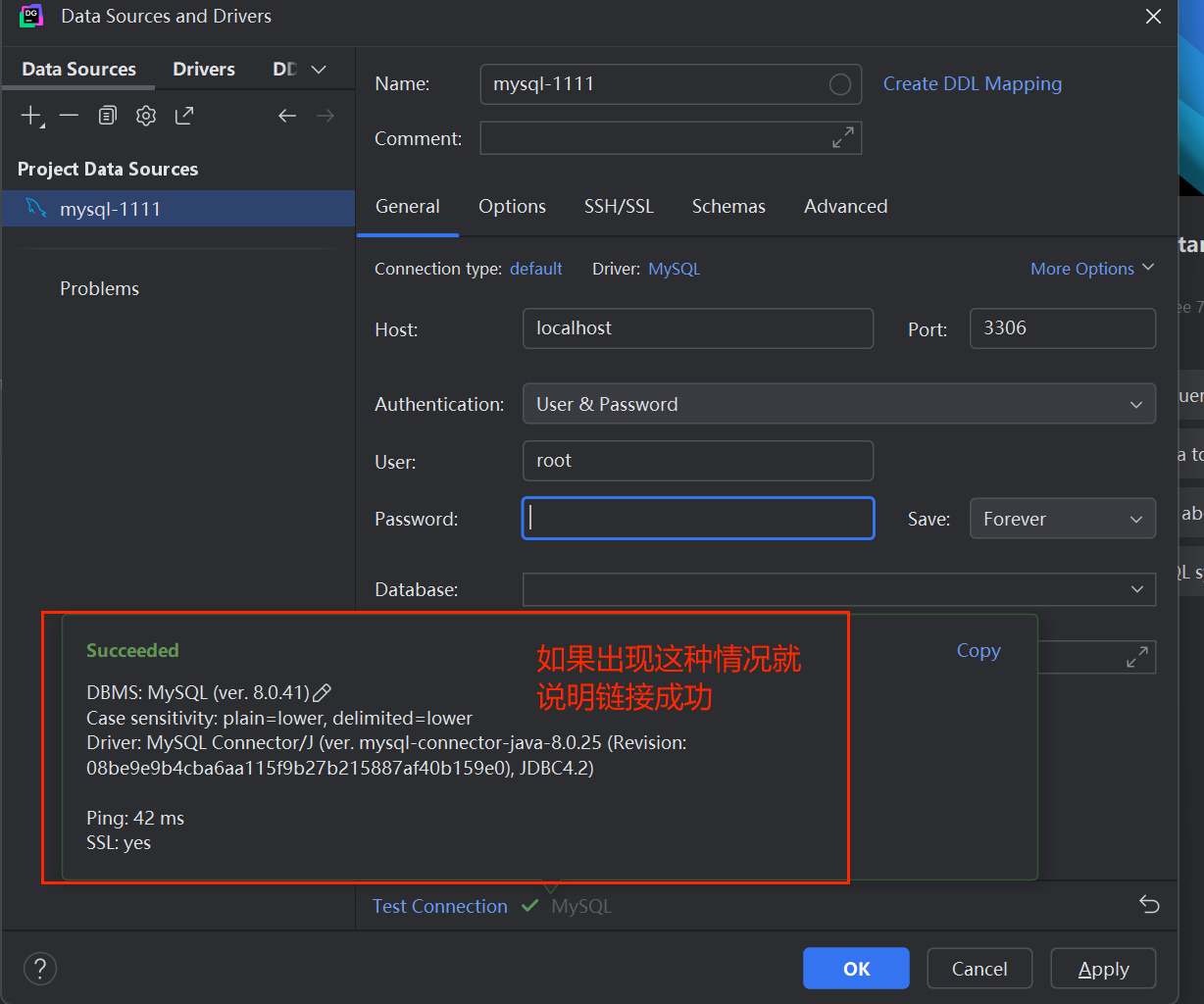Click the Succeeded status text

click(132, 650)
